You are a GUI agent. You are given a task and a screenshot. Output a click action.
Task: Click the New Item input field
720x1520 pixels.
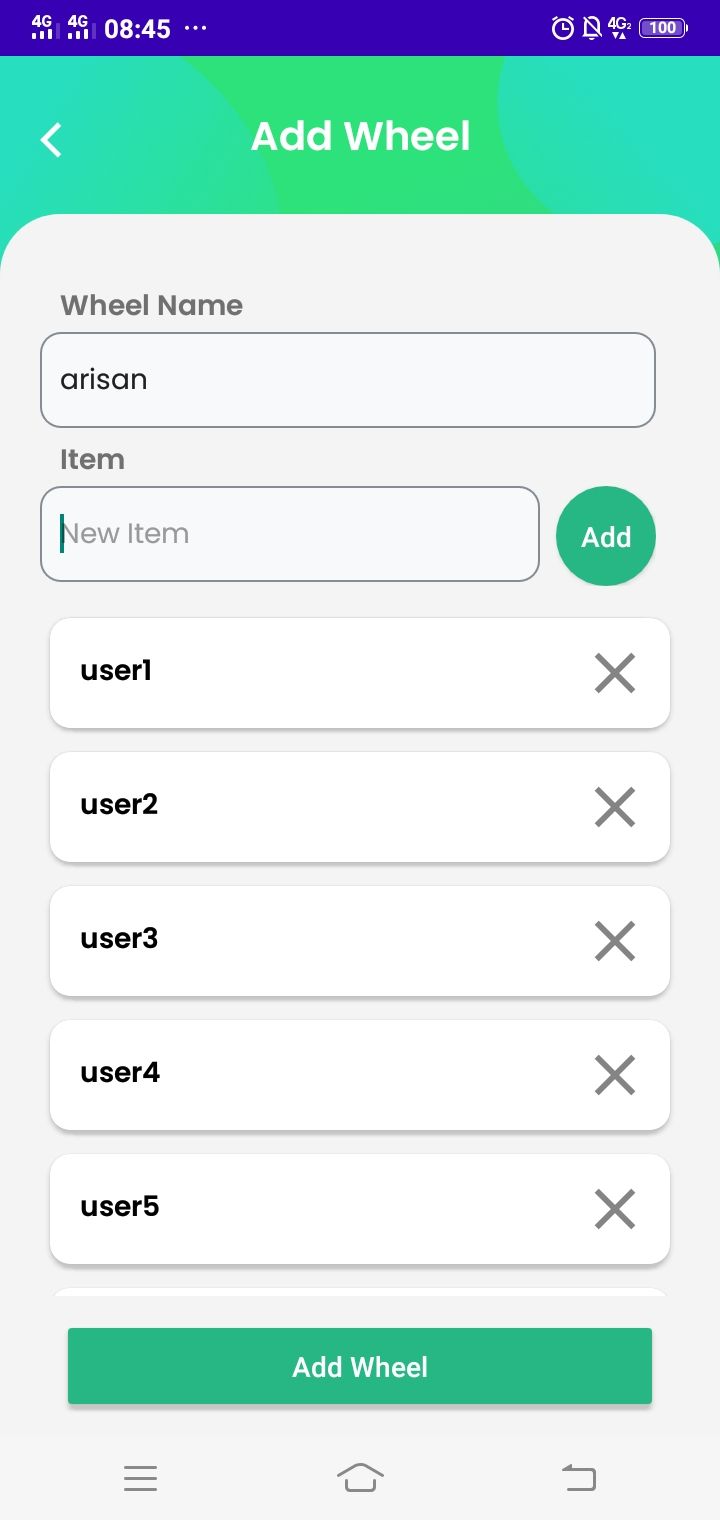pos(290,534)
